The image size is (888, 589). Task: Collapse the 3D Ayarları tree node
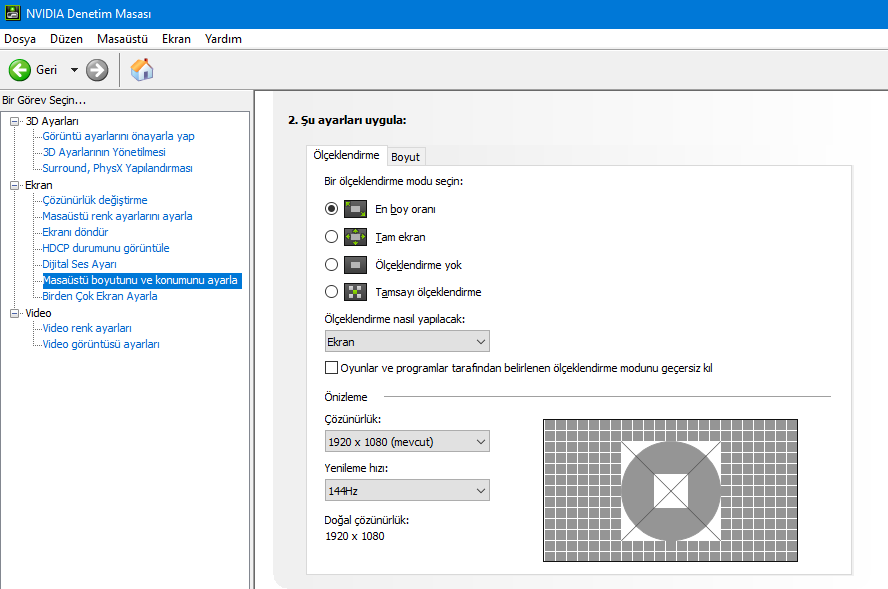tap(15, 121)
